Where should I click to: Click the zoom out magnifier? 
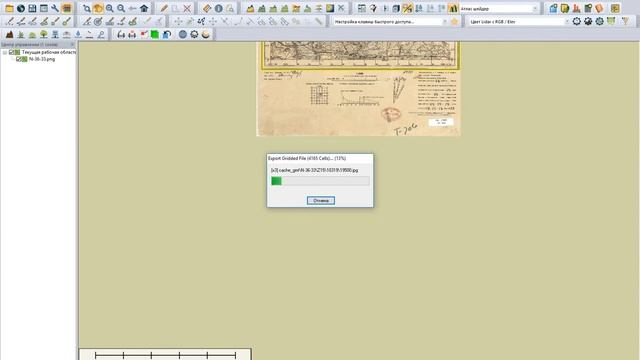pyautogui.click(x=121, y=8)
